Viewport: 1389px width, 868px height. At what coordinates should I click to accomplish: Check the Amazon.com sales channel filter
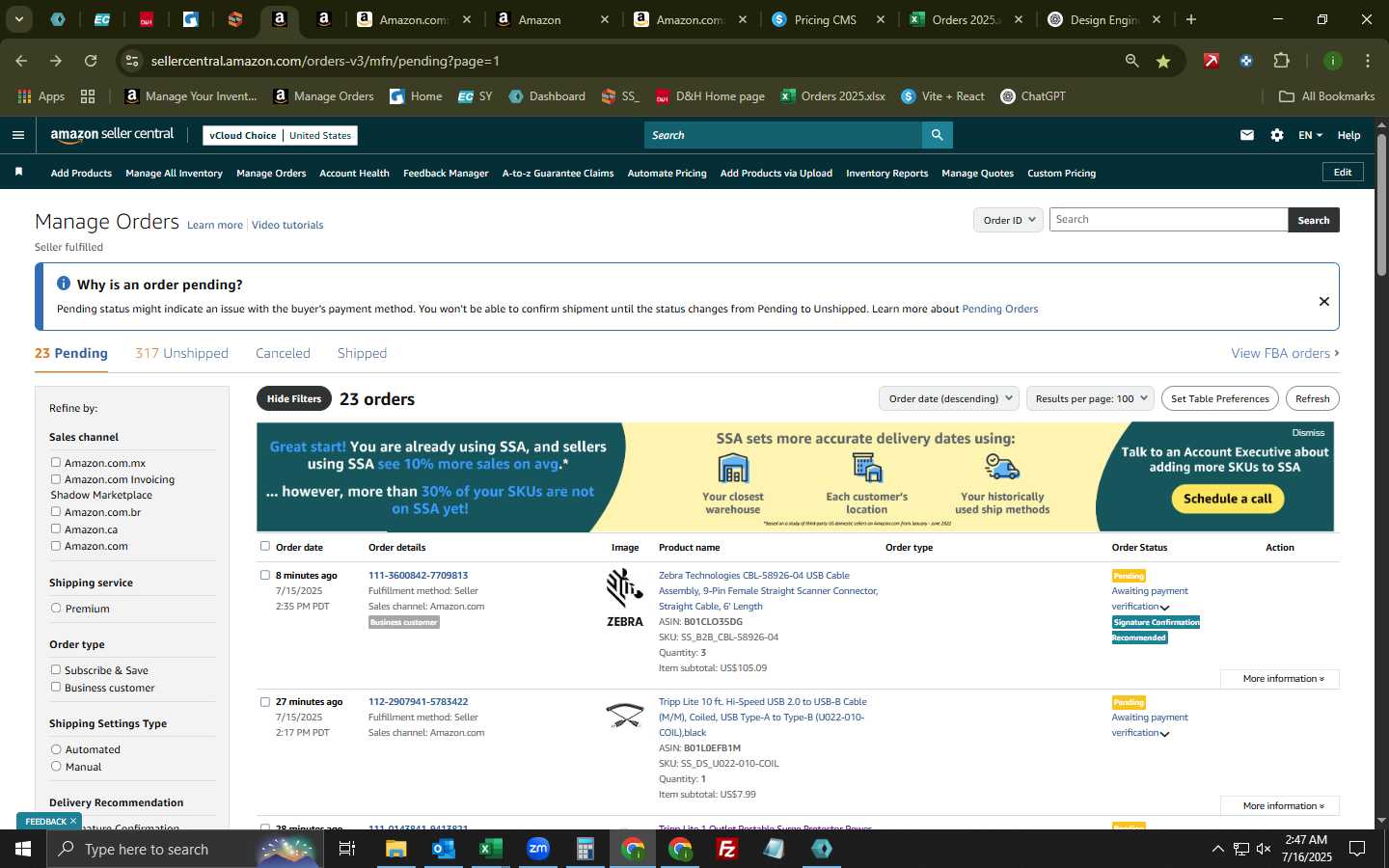coord(56,545)
